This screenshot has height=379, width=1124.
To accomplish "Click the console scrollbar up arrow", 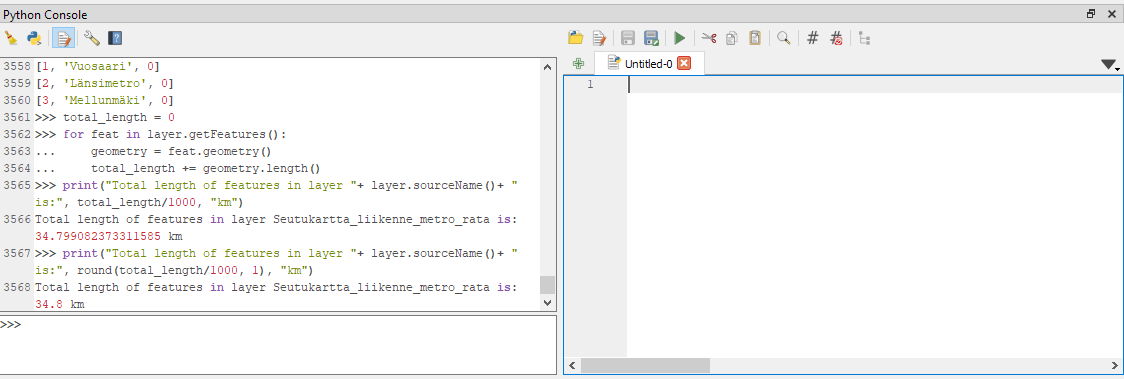I will 548,67.
